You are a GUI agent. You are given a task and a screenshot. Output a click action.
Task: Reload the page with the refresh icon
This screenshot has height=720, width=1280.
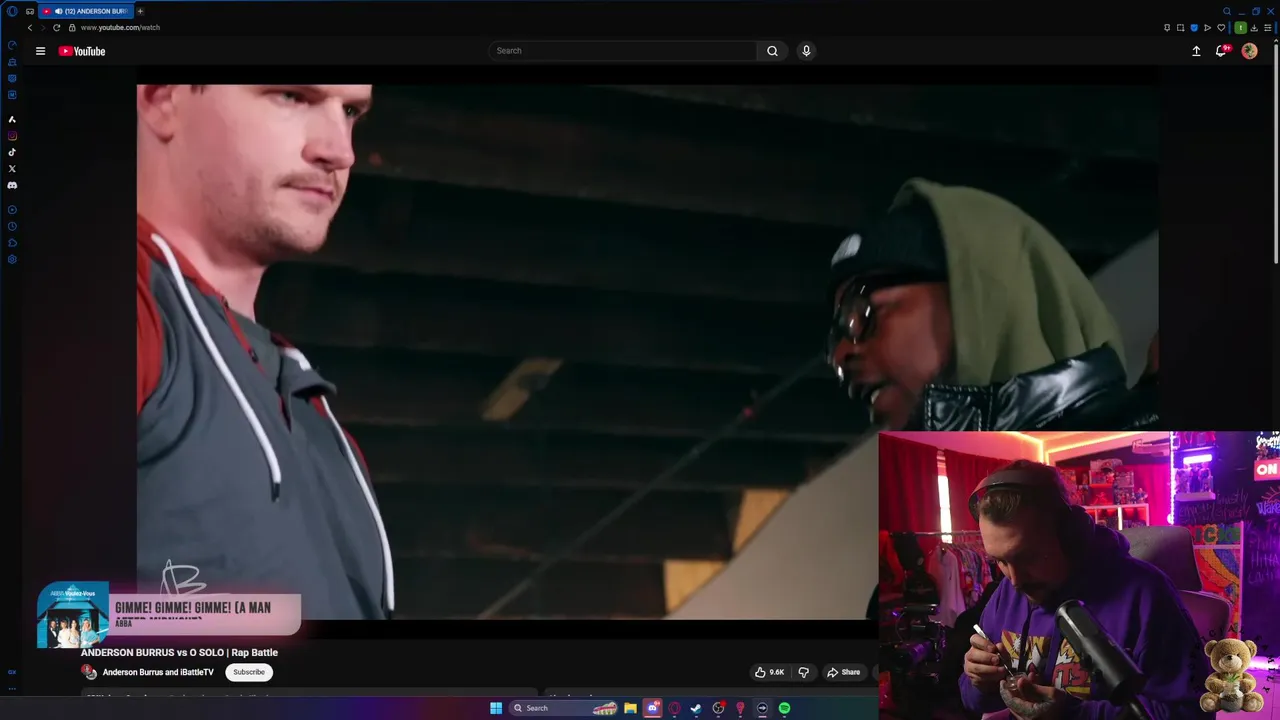pyautogui.click(x=56, y=27)
